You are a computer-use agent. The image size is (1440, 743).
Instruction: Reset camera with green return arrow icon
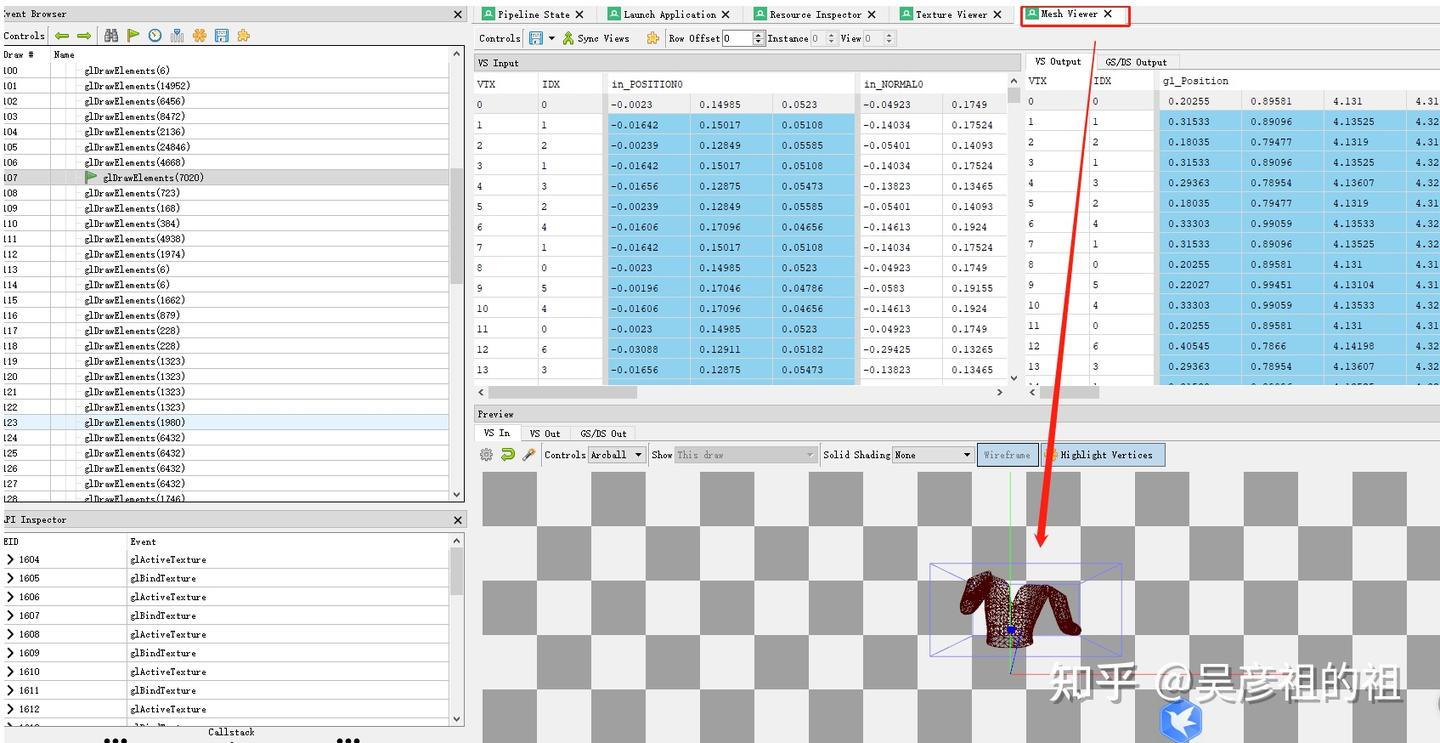(x=507, y=454)
